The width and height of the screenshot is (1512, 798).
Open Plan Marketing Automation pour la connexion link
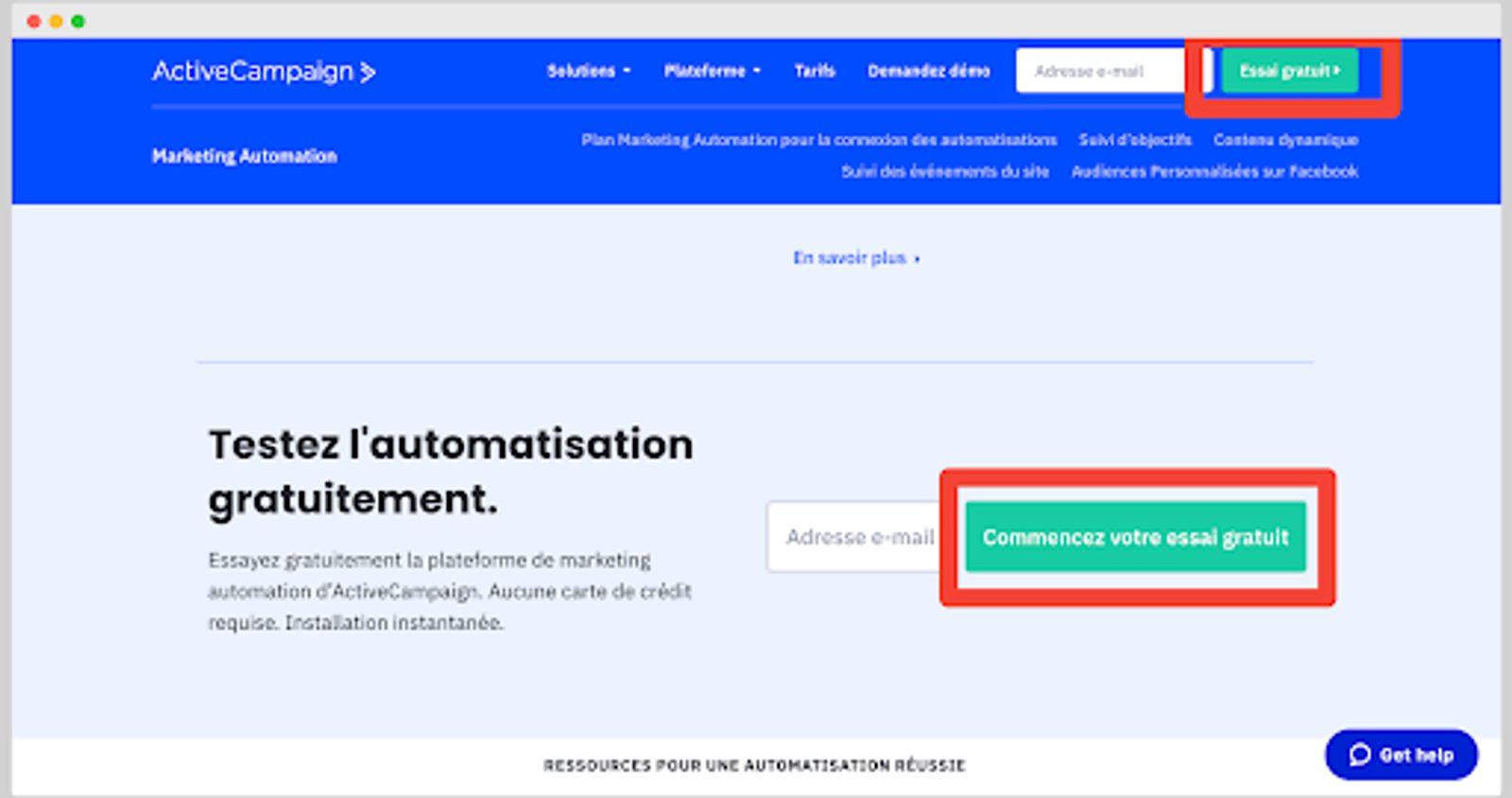[x=818, y=140]
